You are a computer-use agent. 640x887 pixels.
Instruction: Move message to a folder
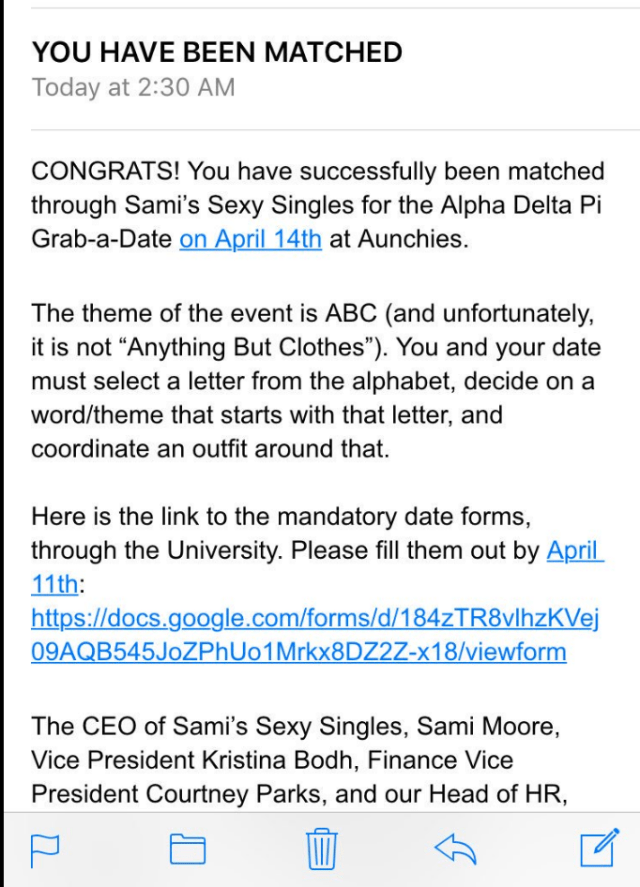[187, 849]
